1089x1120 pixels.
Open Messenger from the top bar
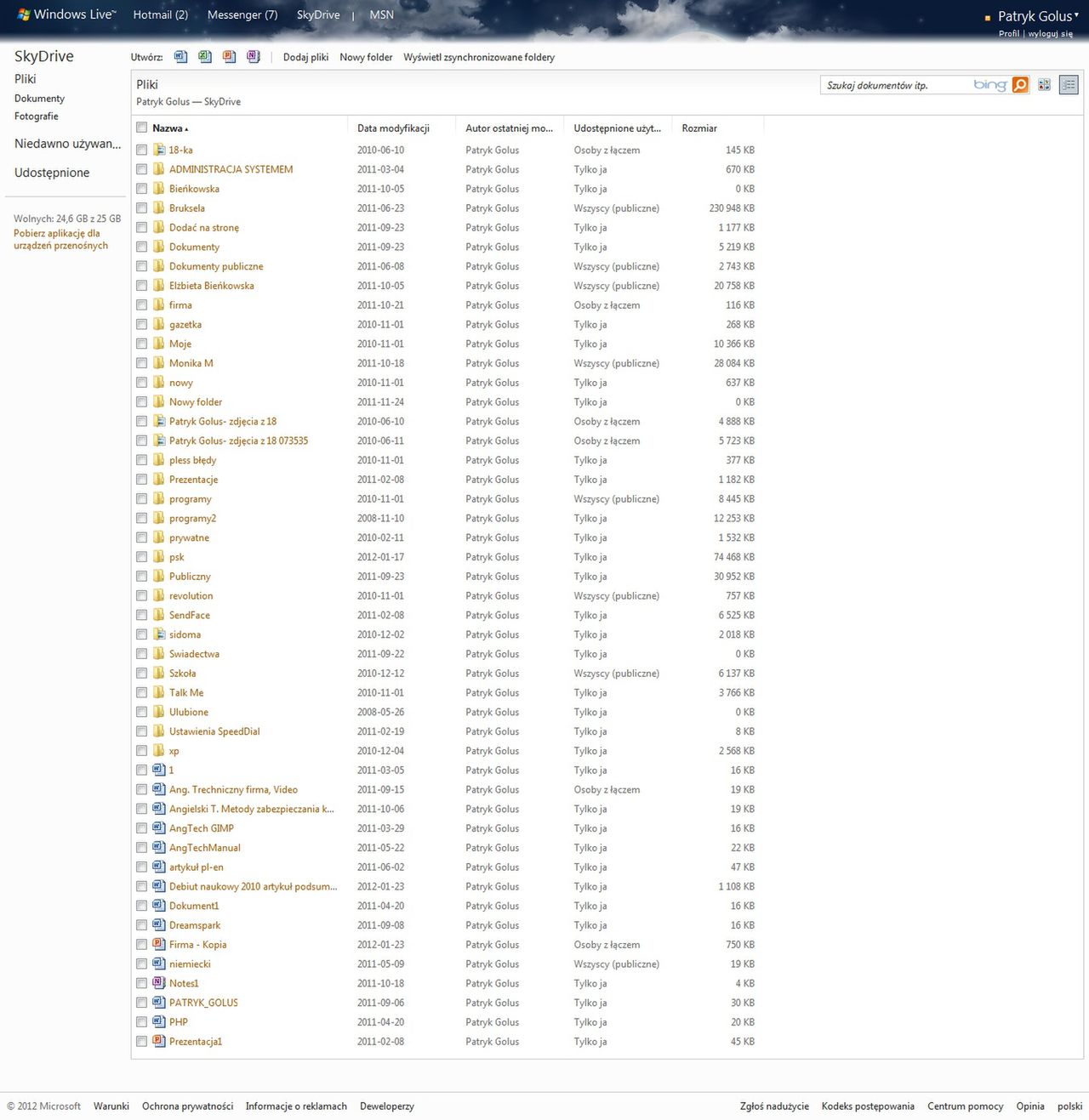coord(242,14)
